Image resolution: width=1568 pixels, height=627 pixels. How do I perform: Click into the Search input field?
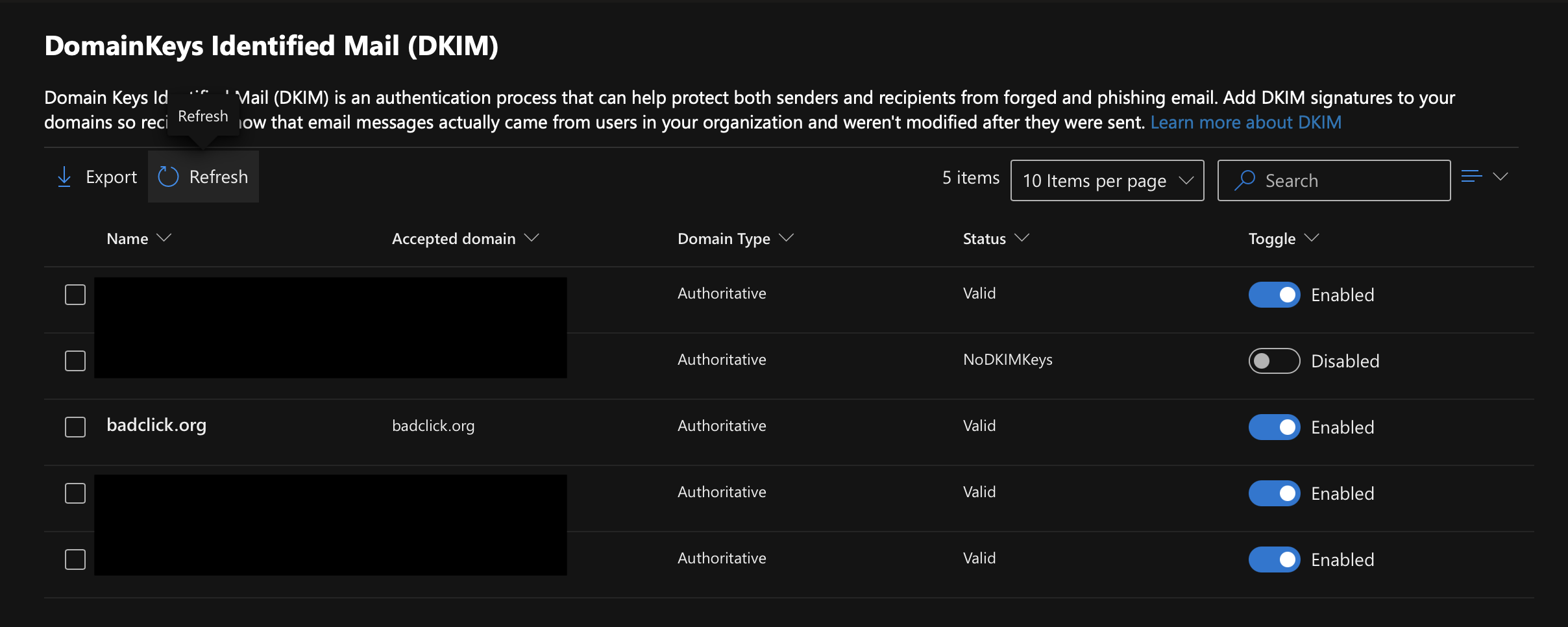tap(1350, 180)
